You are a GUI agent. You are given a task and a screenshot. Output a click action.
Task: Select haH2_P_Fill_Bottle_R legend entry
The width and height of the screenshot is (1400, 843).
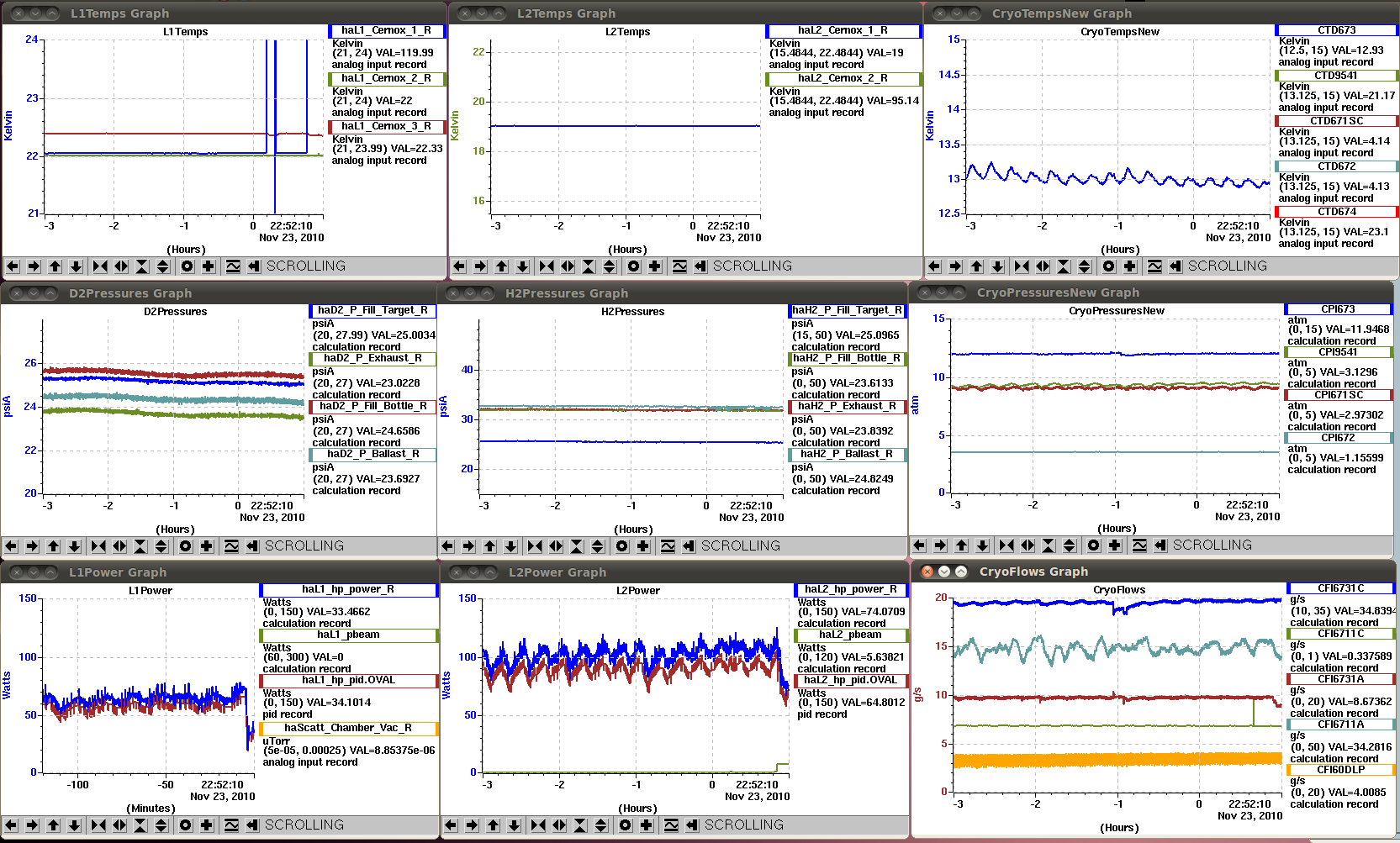847,359
